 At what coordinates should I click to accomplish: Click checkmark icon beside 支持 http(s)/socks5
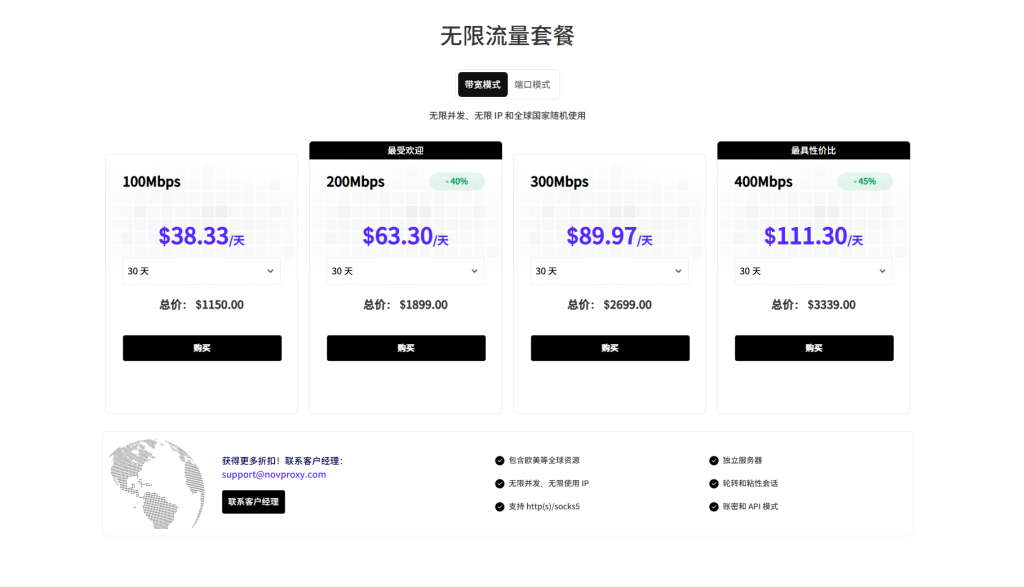pos(500,507)
